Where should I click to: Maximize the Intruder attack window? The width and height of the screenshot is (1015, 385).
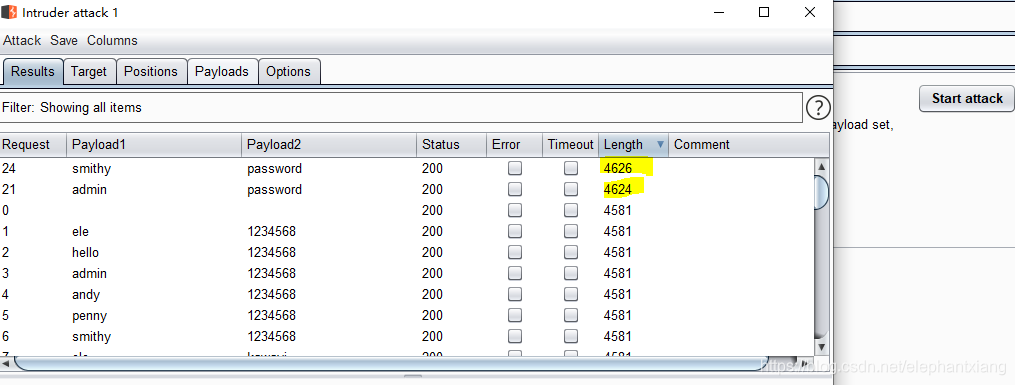pos(764,12)
